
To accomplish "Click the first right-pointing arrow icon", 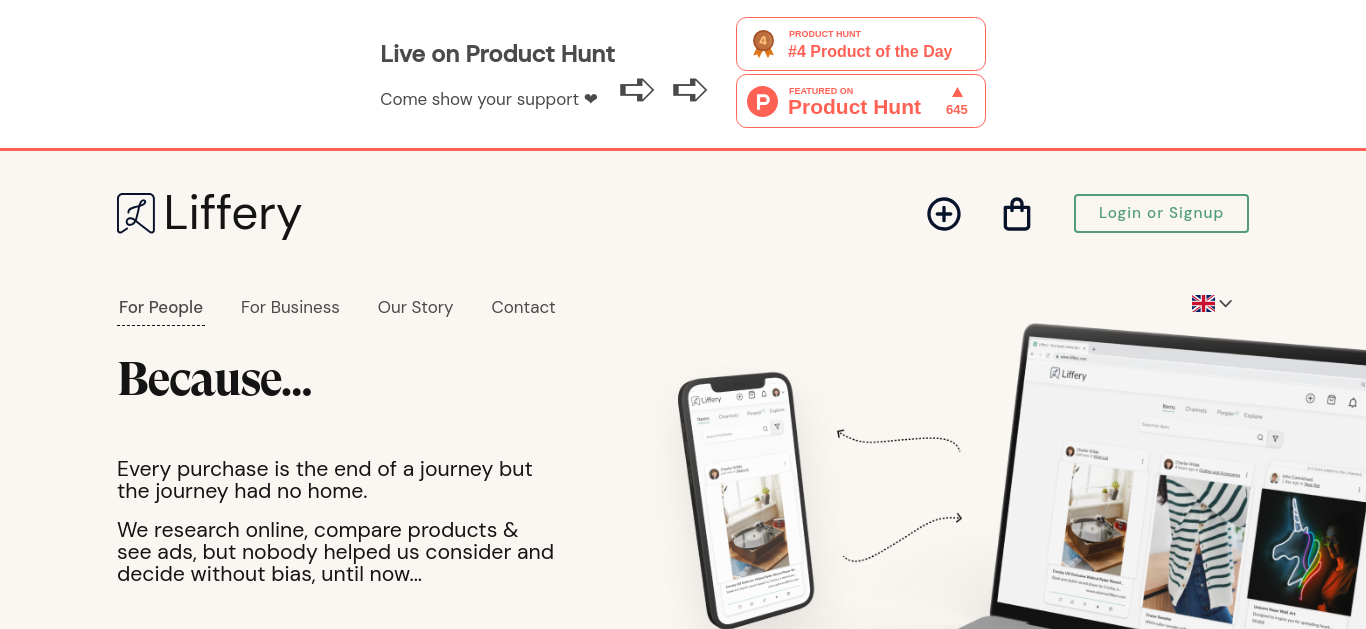I will [x=637, y=90].
